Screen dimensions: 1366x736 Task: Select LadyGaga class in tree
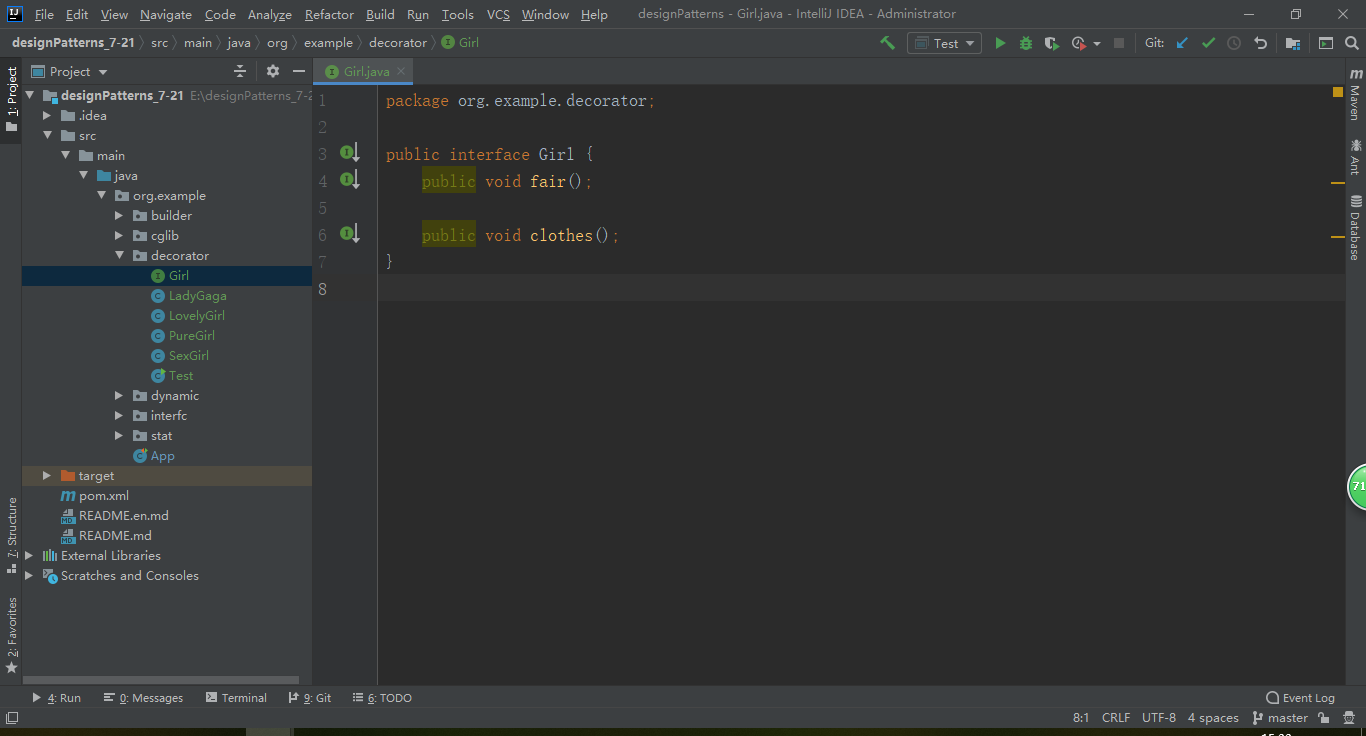point(197,296)
